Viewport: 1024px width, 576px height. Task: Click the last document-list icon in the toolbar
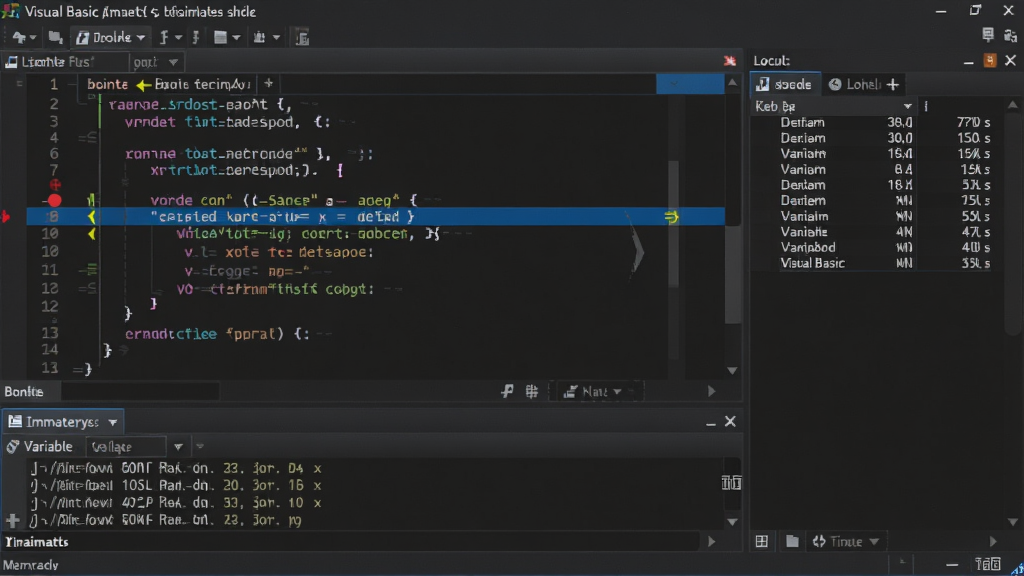[302, 38]
